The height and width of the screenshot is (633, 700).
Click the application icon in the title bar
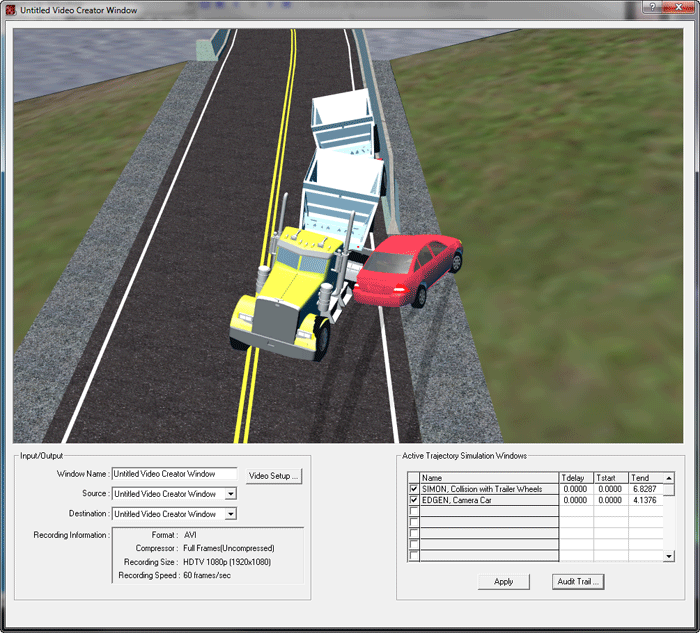pyautogui.click(x=10, y=9)
